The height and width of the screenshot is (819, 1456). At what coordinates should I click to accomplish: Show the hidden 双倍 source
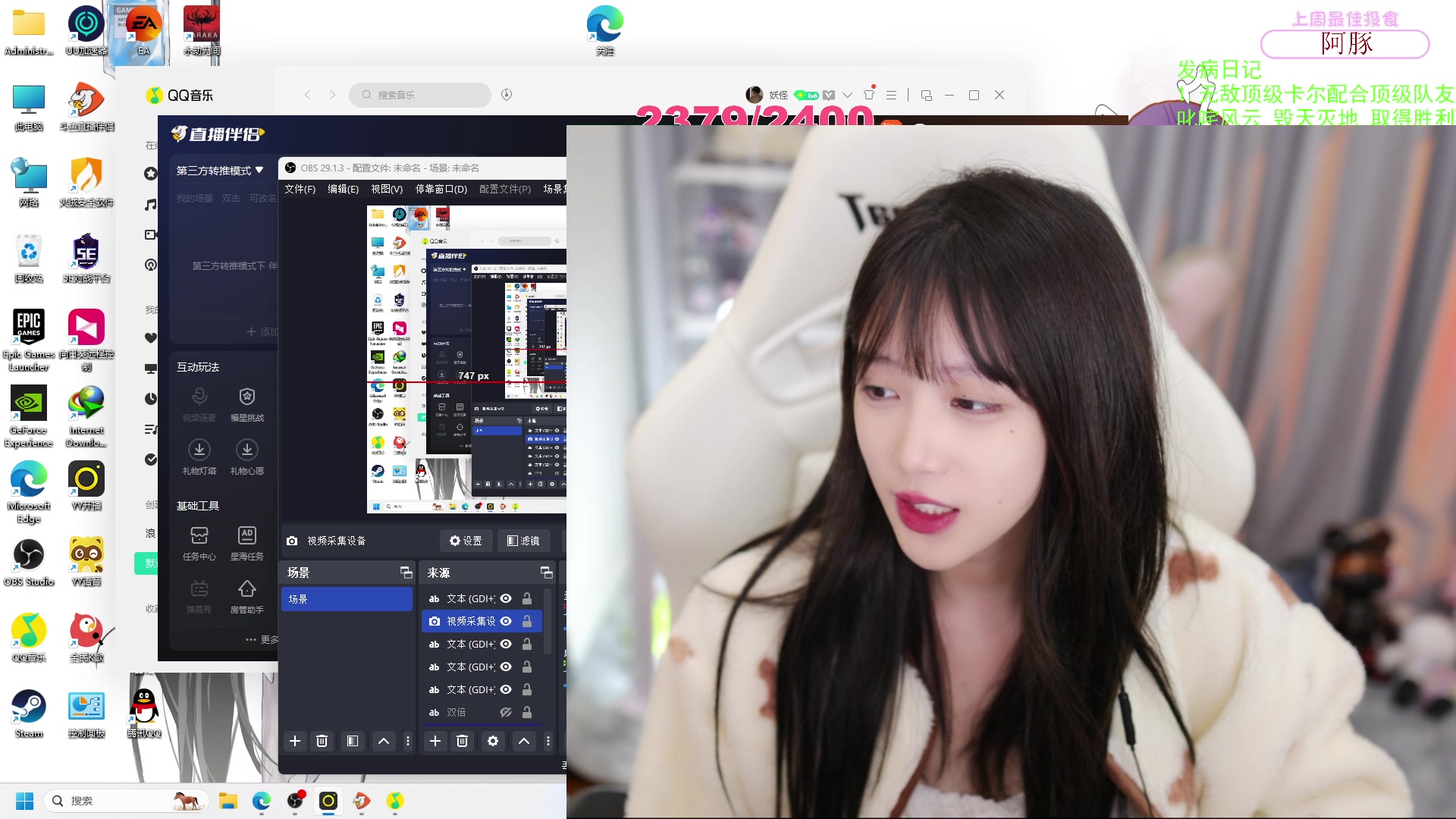pos(506,712)
